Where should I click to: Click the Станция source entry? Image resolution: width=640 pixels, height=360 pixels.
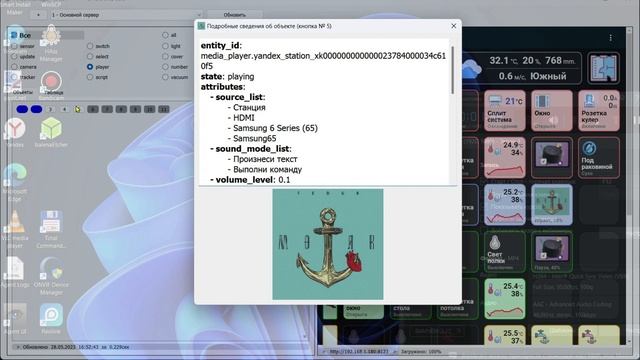(x=249, y=107)
